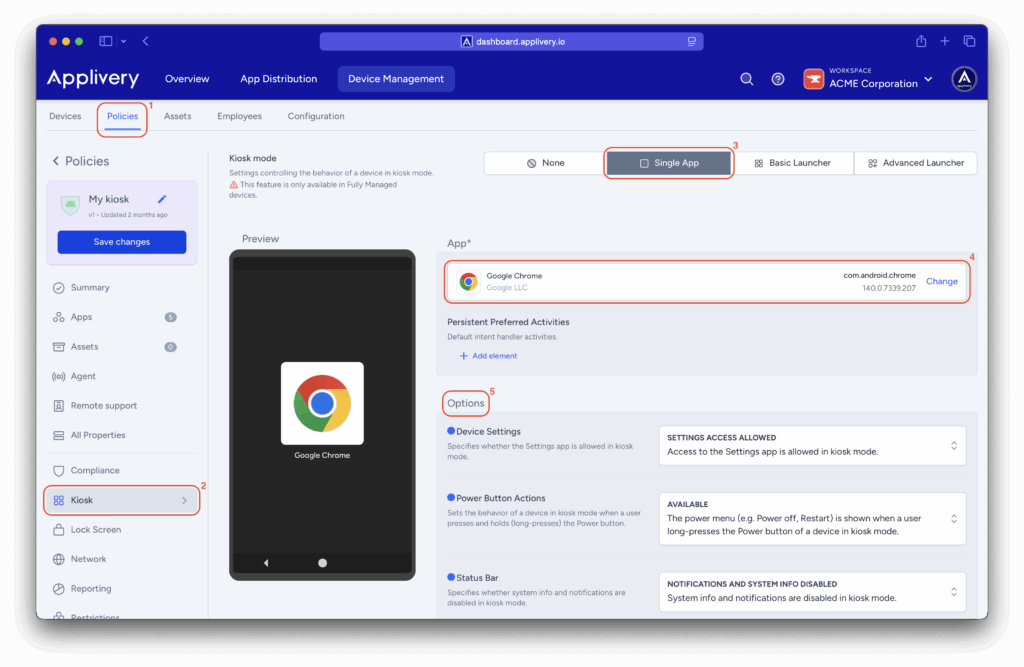Open the Device Settings dropdown
This screenshot has width=1024, height=667.
(812, 445)
